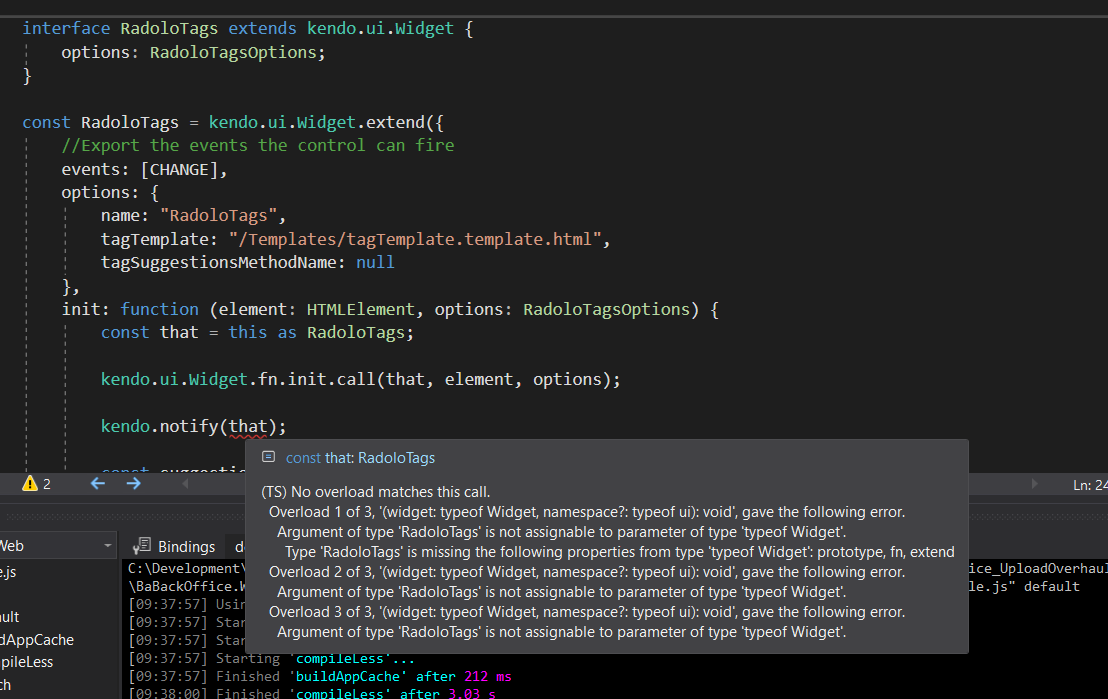Select the compileLess task in the tree
Image resolution: width=1108 pixels, height=699 pixels.
coord(28,662)
